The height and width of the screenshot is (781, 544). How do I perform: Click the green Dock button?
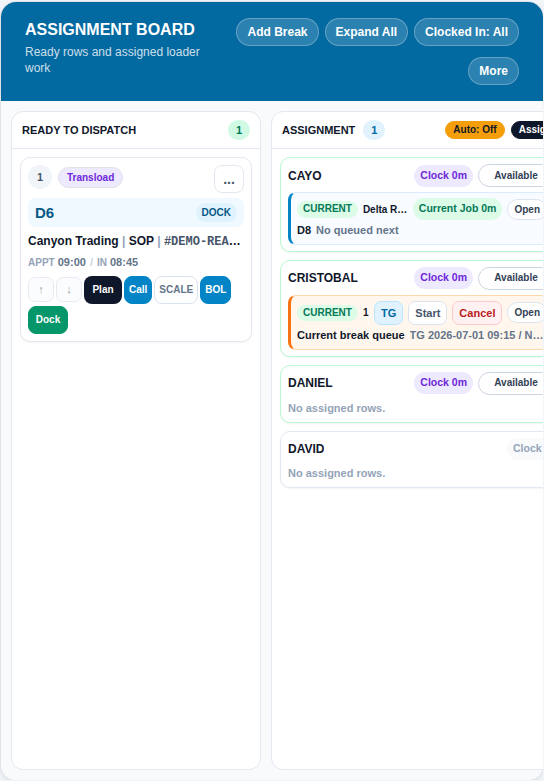pyautogui.click(x=48, y=319)
